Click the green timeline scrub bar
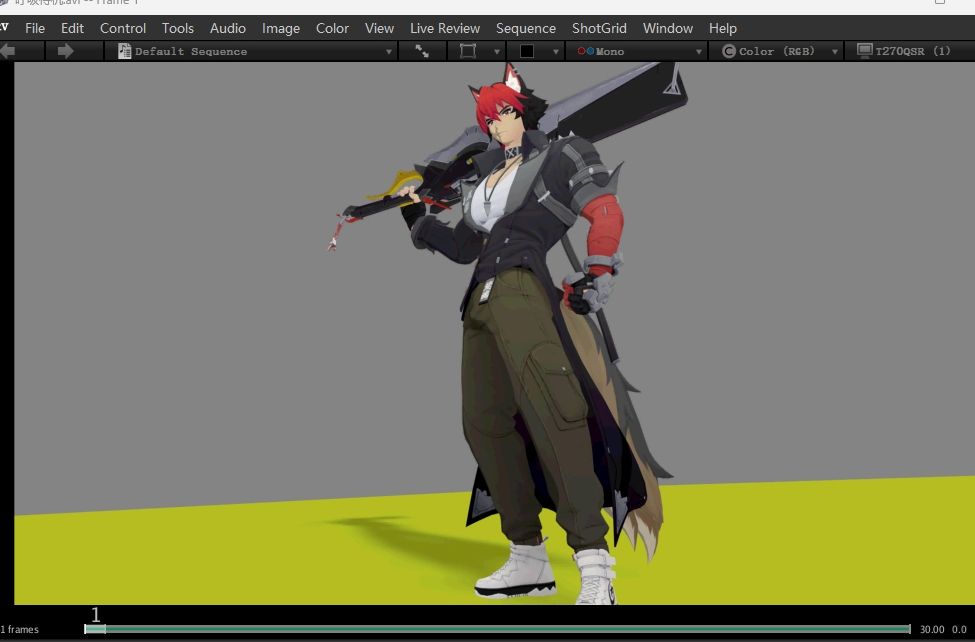Viewport: 975px width, 642px height. [497, 629]
